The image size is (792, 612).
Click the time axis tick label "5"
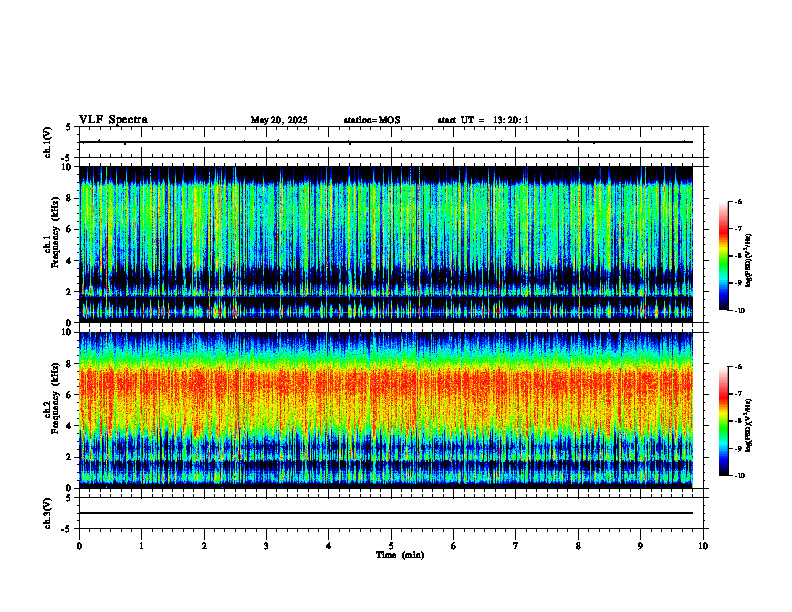point(391,546)
